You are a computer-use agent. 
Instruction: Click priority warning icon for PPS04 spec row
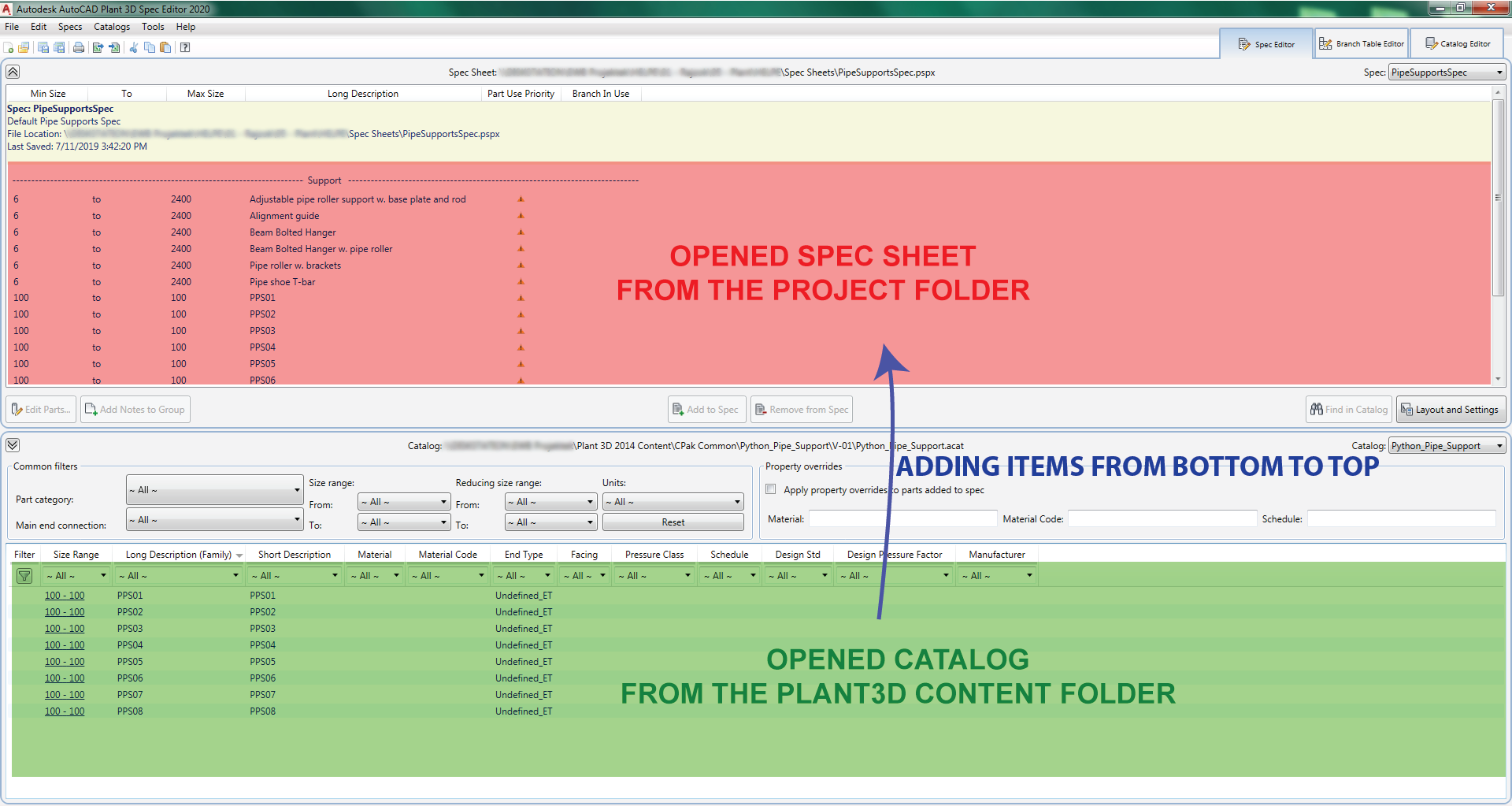(x=521, y=347)
